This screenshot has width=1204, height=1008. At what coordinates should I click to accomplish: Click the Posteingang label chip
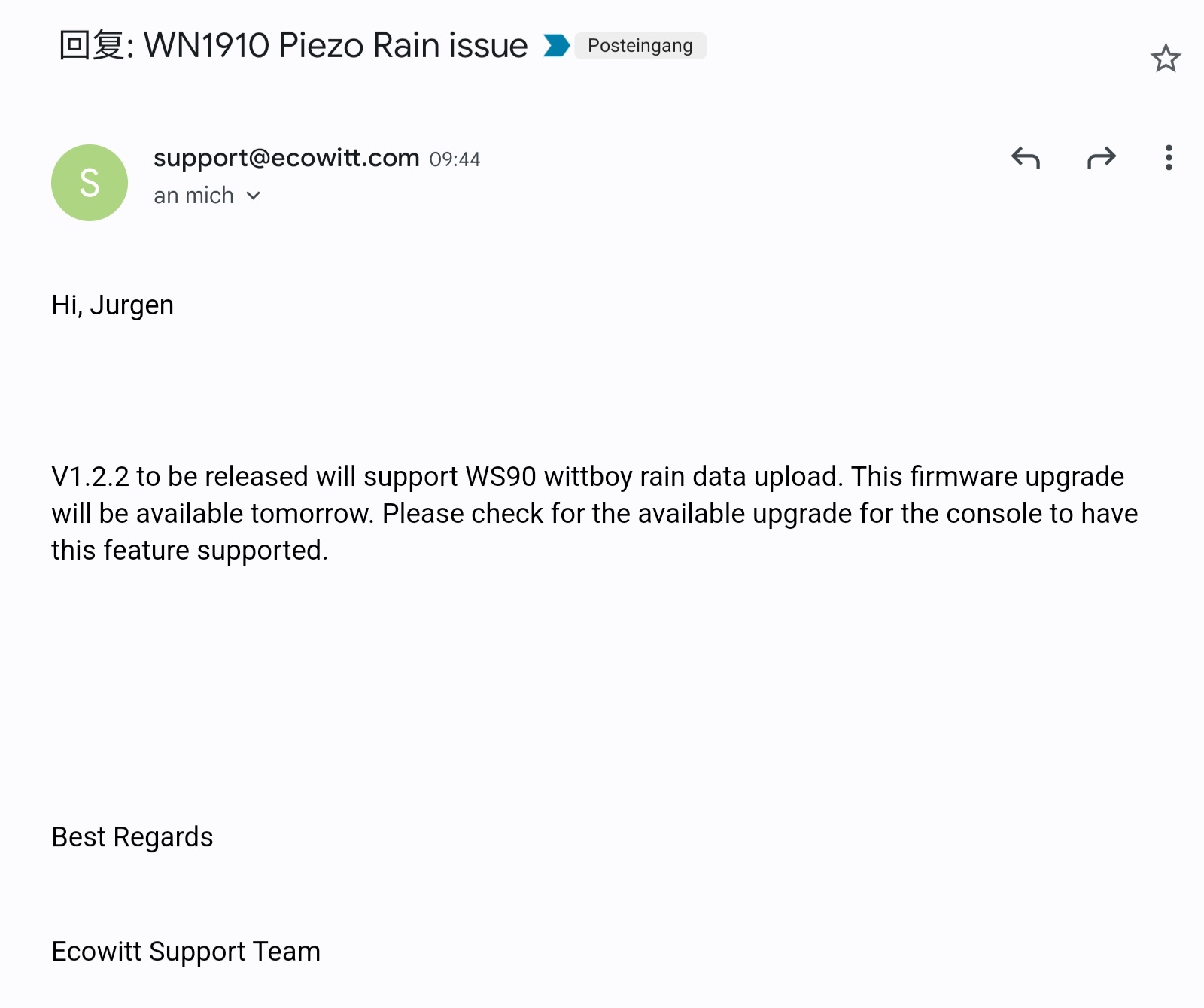[x=640, y=46]
